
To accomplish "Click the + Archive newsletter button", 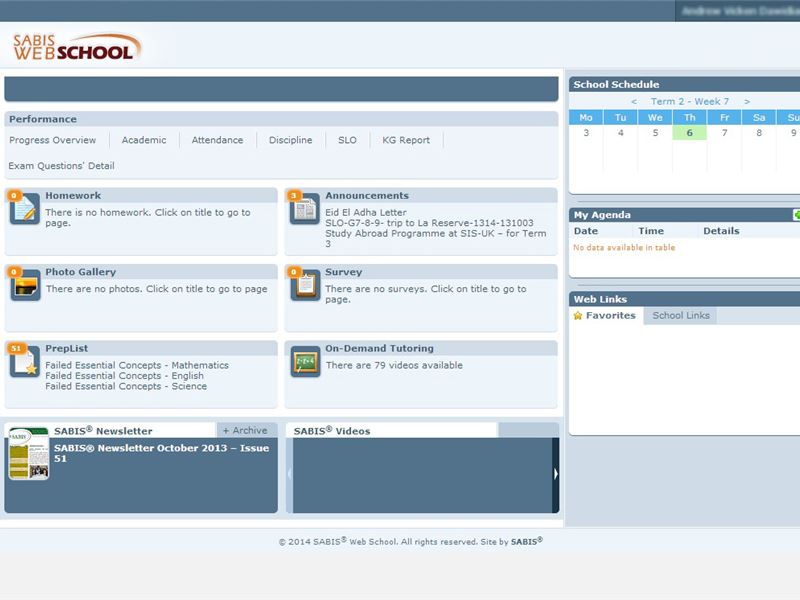I will pos(246,430).
